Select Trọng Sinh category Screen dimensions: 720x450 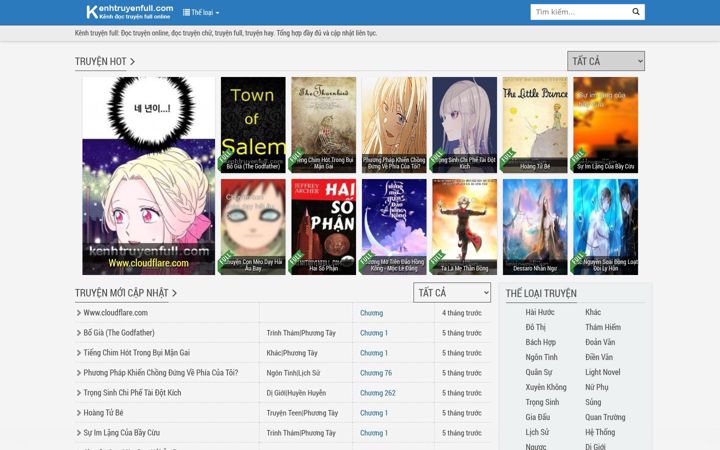click(542, 402)
